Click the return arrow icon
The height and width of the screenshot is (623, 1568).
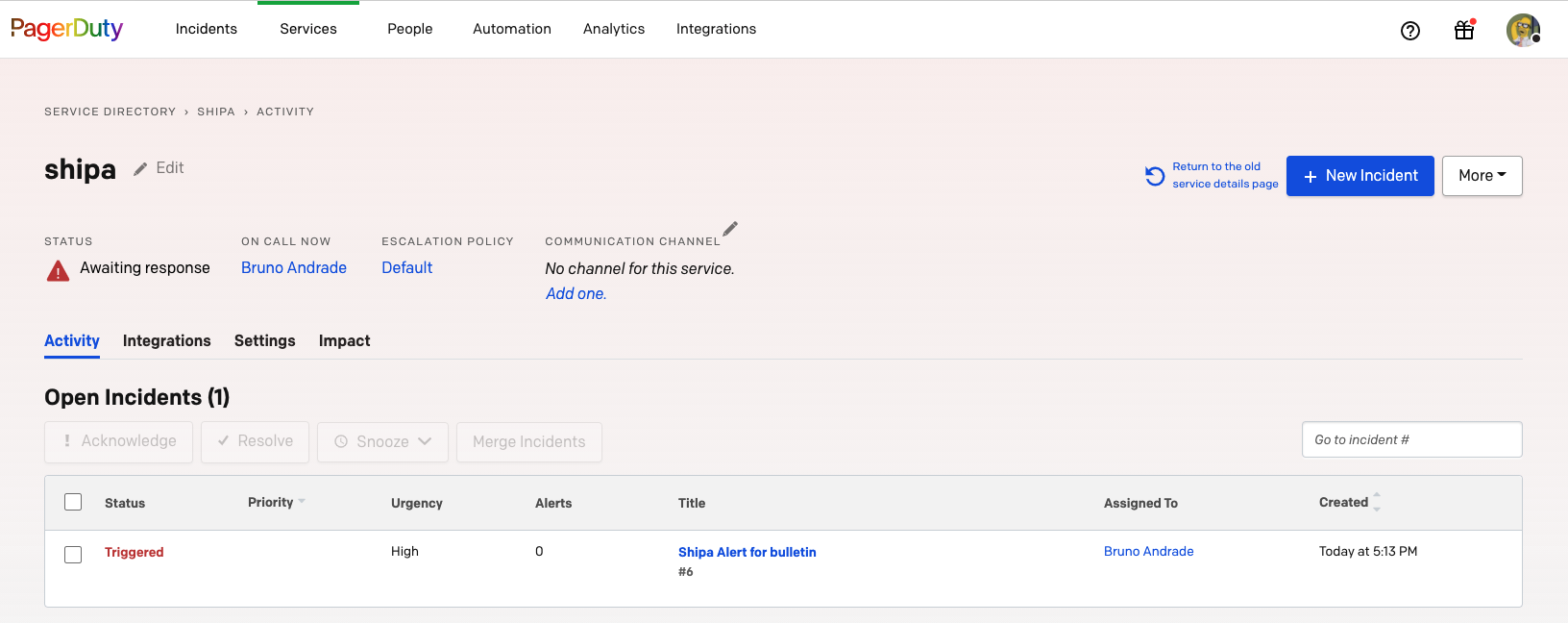[x=1155, y=176]
